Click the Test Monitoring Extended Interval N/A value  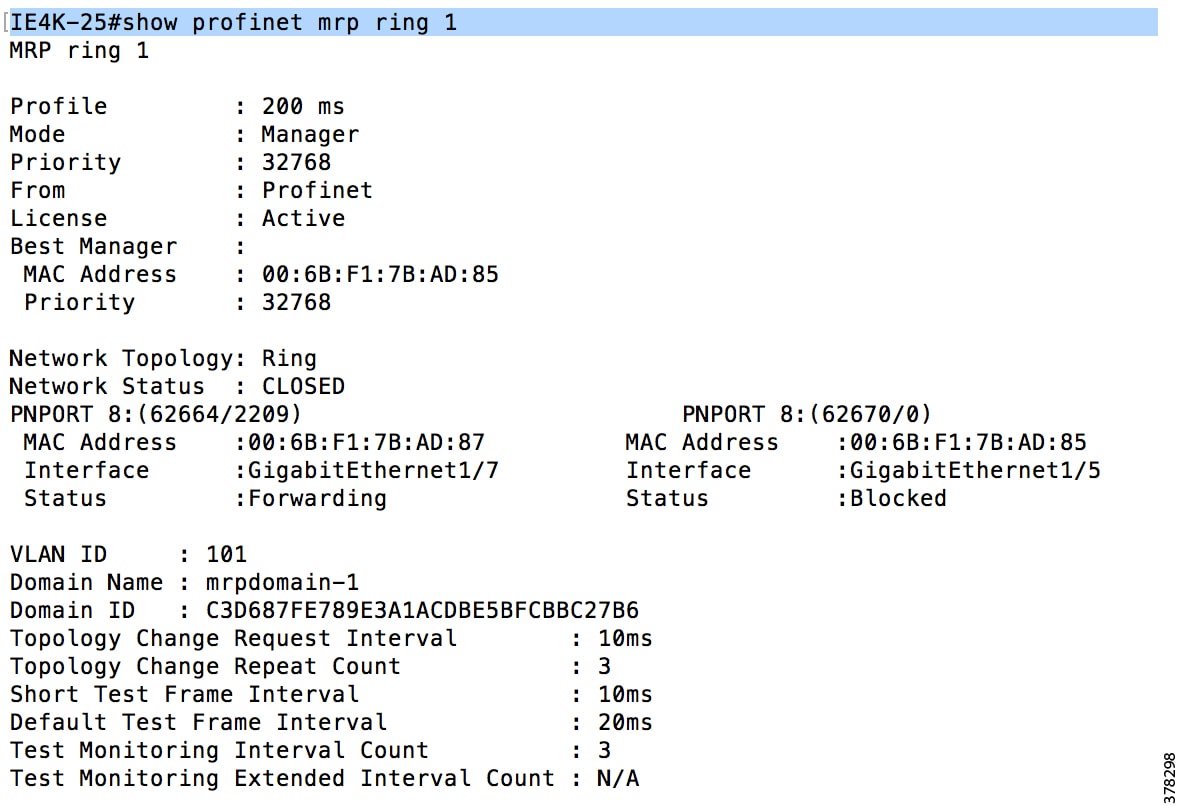coord(618,778)
